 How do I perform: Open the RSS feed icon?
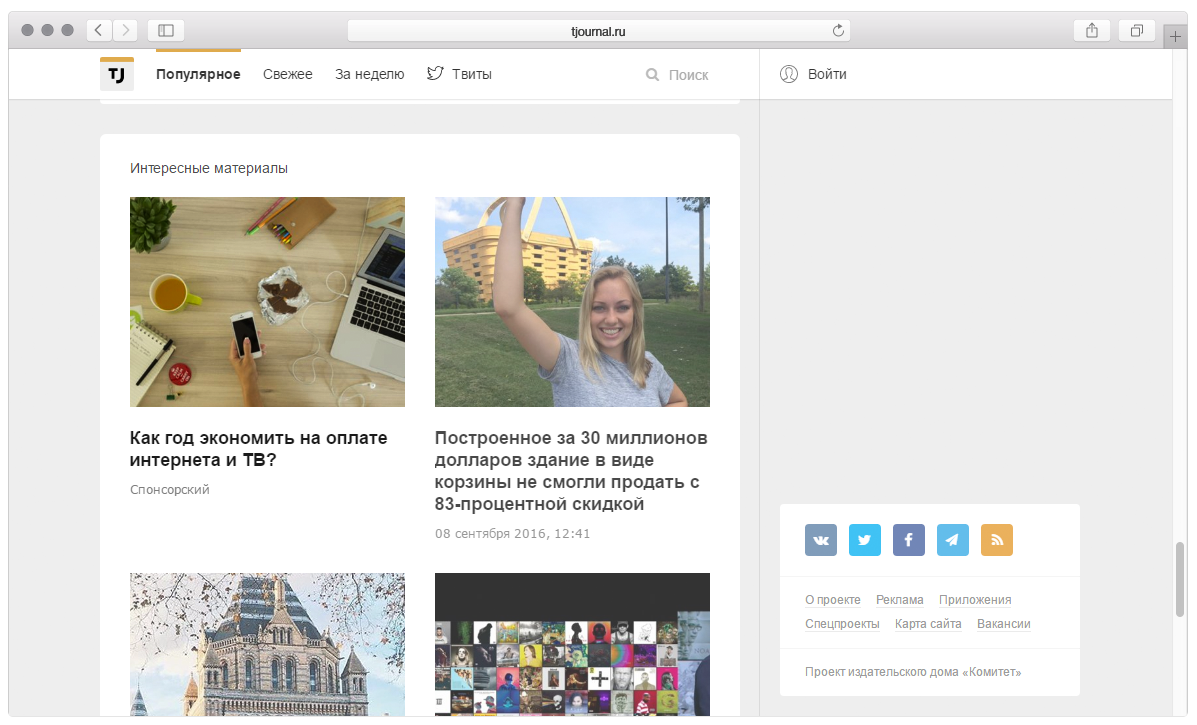point(997,540)
